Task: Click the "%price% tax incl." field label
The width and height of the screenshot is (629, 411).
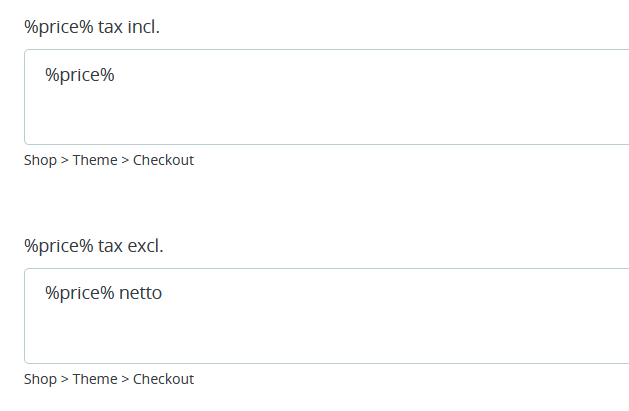Action: click(x=92, y=27)
